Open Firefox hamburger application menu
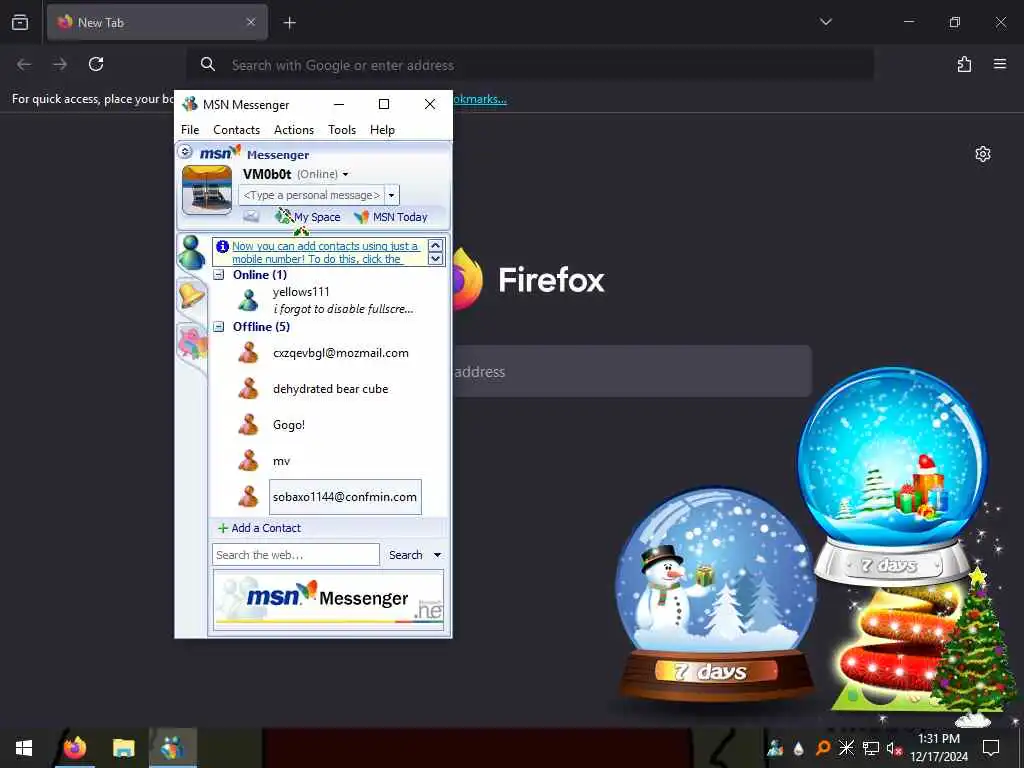 pos(1000,64)
